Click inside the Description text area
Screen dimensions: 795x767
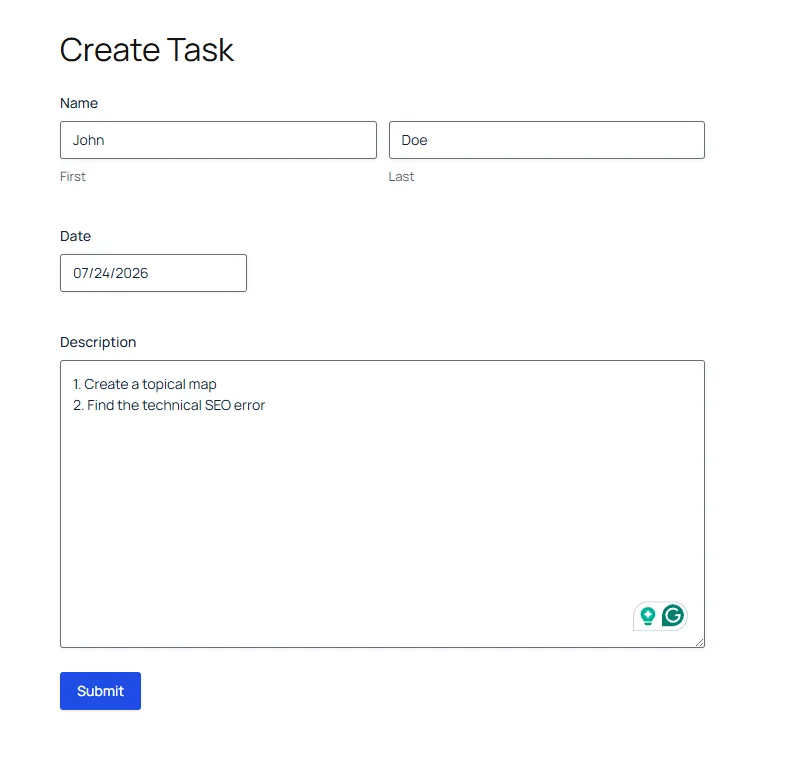click(x=382, y=504)
